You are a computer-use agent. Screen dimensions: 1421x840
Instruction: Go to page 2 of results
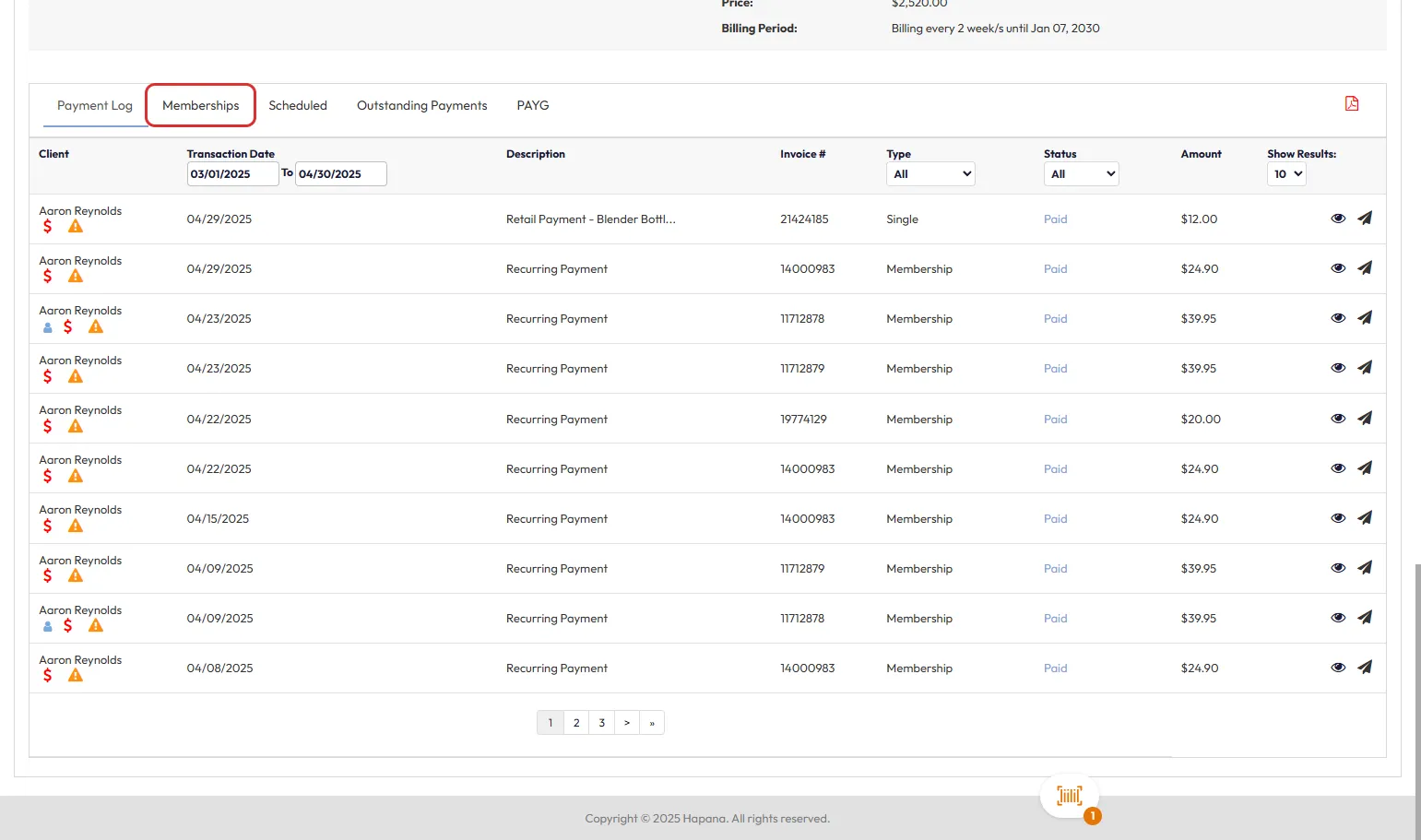pyautogui.click(x=576, y=723)
